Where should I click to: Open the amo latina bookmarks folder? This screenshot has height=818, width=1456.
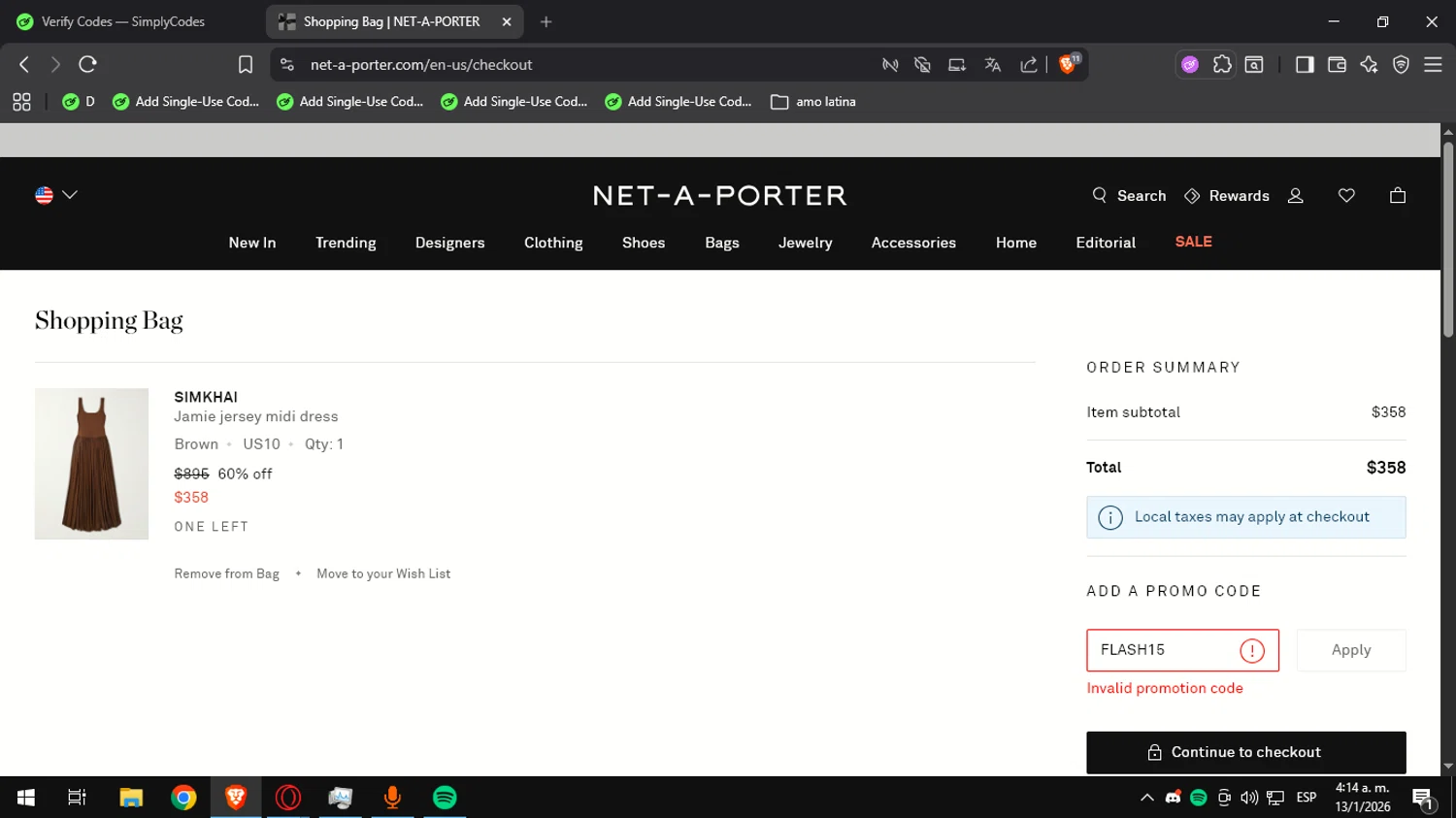point(813,102)
